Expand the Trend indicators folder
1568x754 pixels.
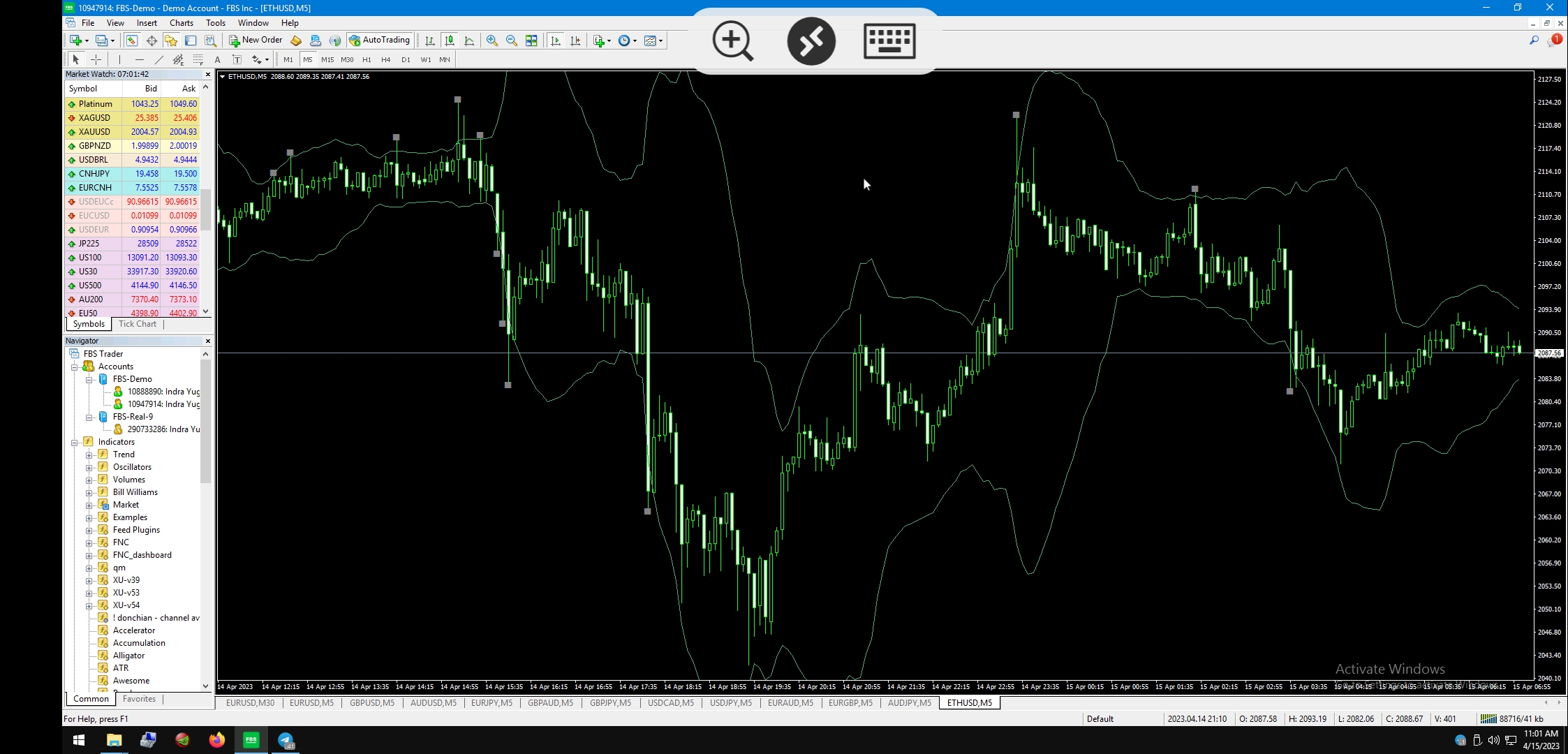[x=89, y=454]
